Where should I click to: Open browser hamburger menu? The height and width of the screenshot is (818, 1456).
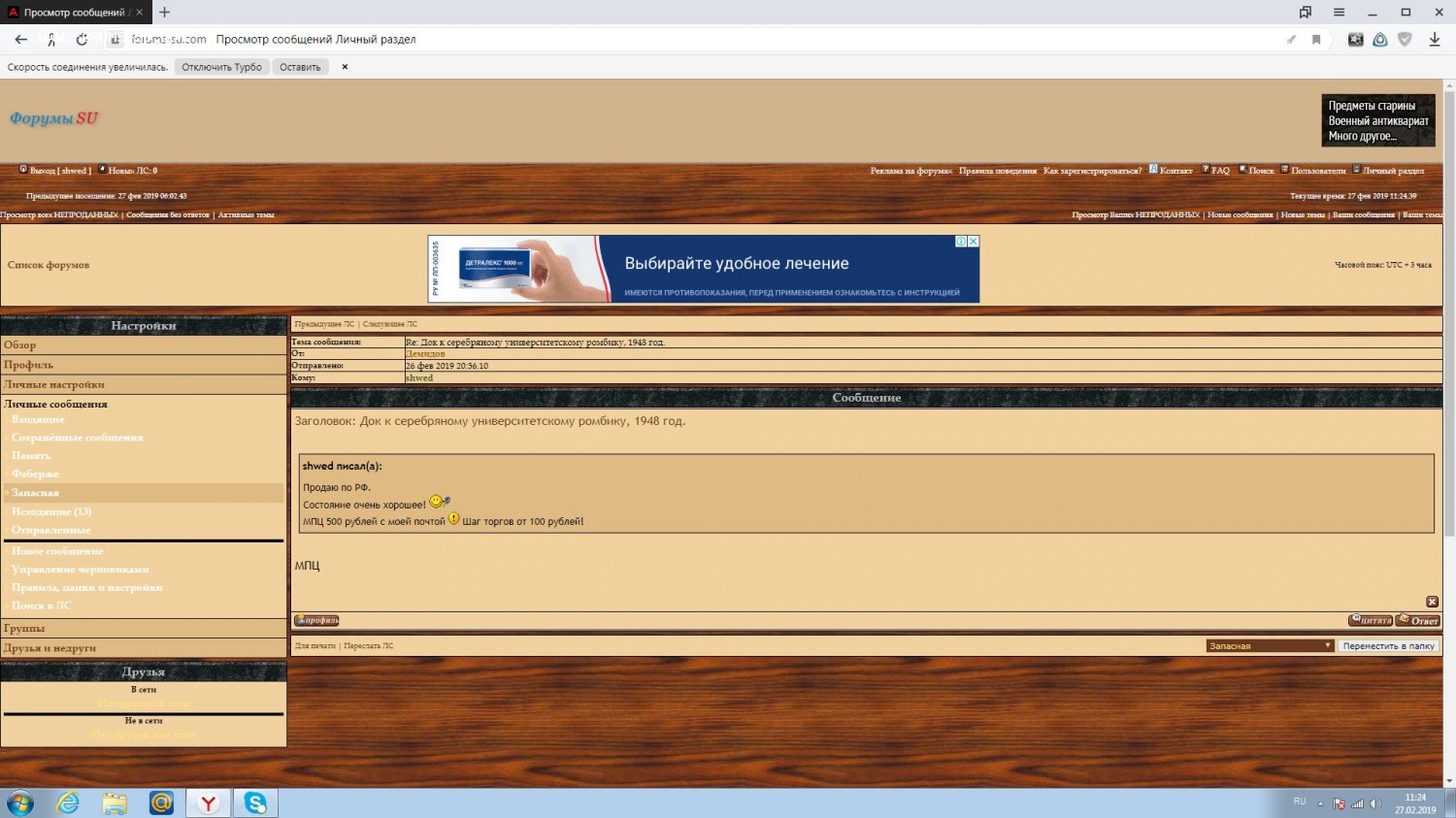pos(1339,13)
